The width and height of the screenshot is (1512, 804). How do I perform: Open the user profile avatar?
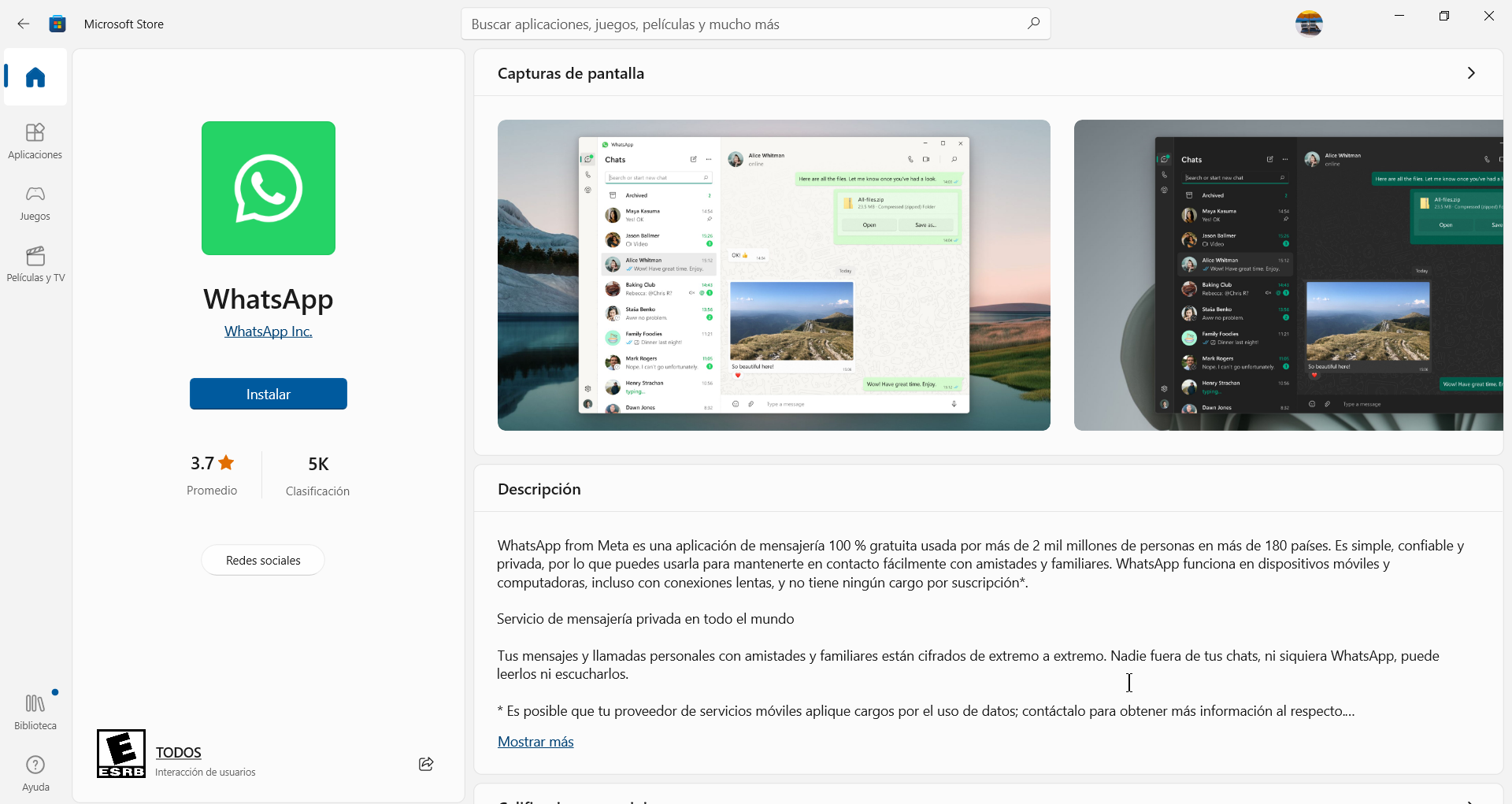tap(1309, 24)
